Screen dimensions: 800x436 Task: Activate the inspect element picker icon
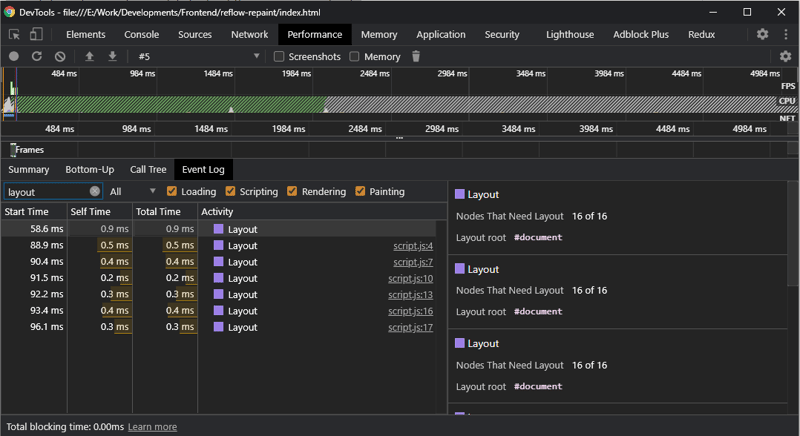click(14, 34)
